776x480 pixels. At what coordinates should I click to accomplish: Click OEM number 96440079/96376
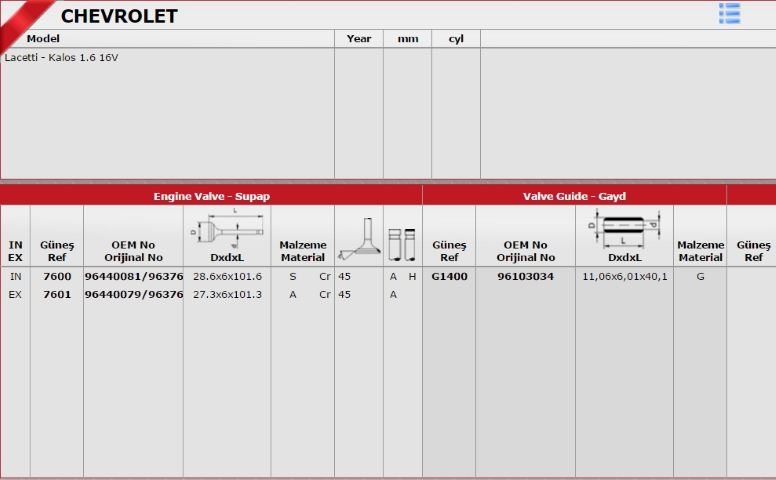(x=134, y=294)
